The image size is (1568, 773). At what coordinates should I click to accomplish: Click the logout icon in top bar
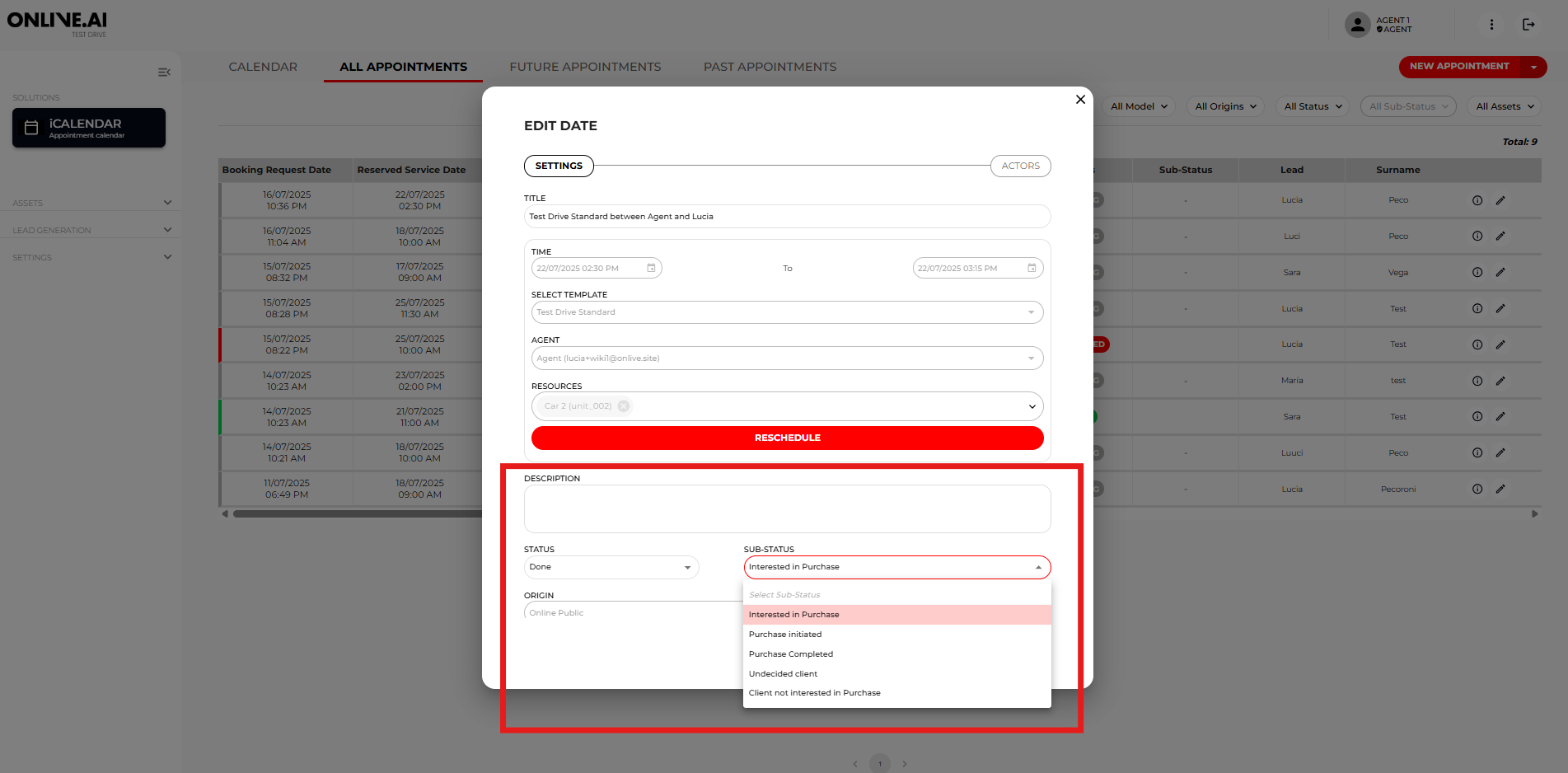[1528, 25]
